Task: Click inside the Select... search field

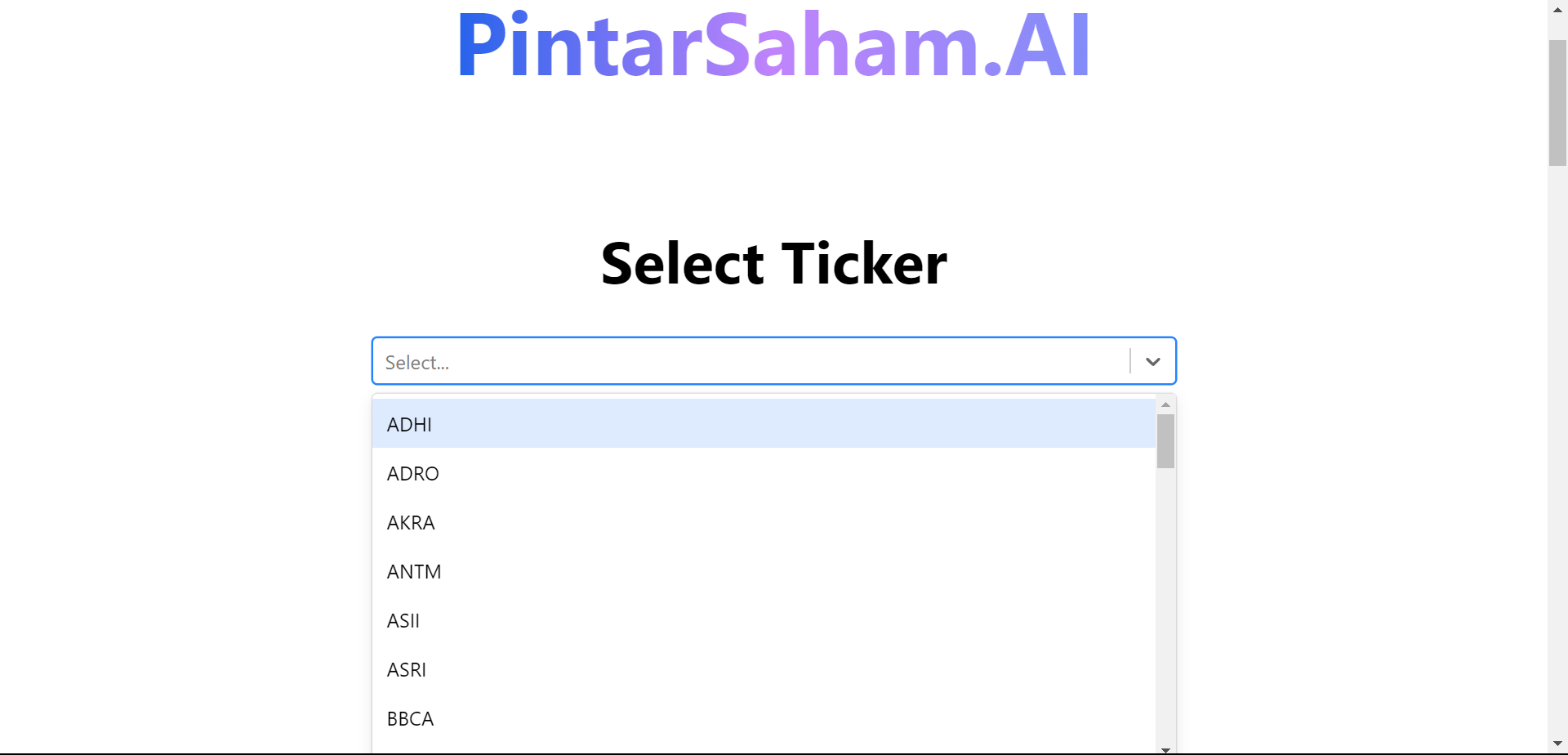Action: tap(735, 361)
